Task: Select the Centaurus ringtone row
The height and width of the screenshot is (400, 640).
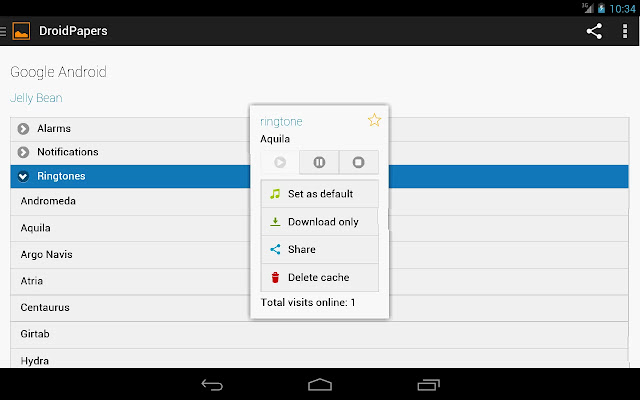Action: (x=131, y=308)
